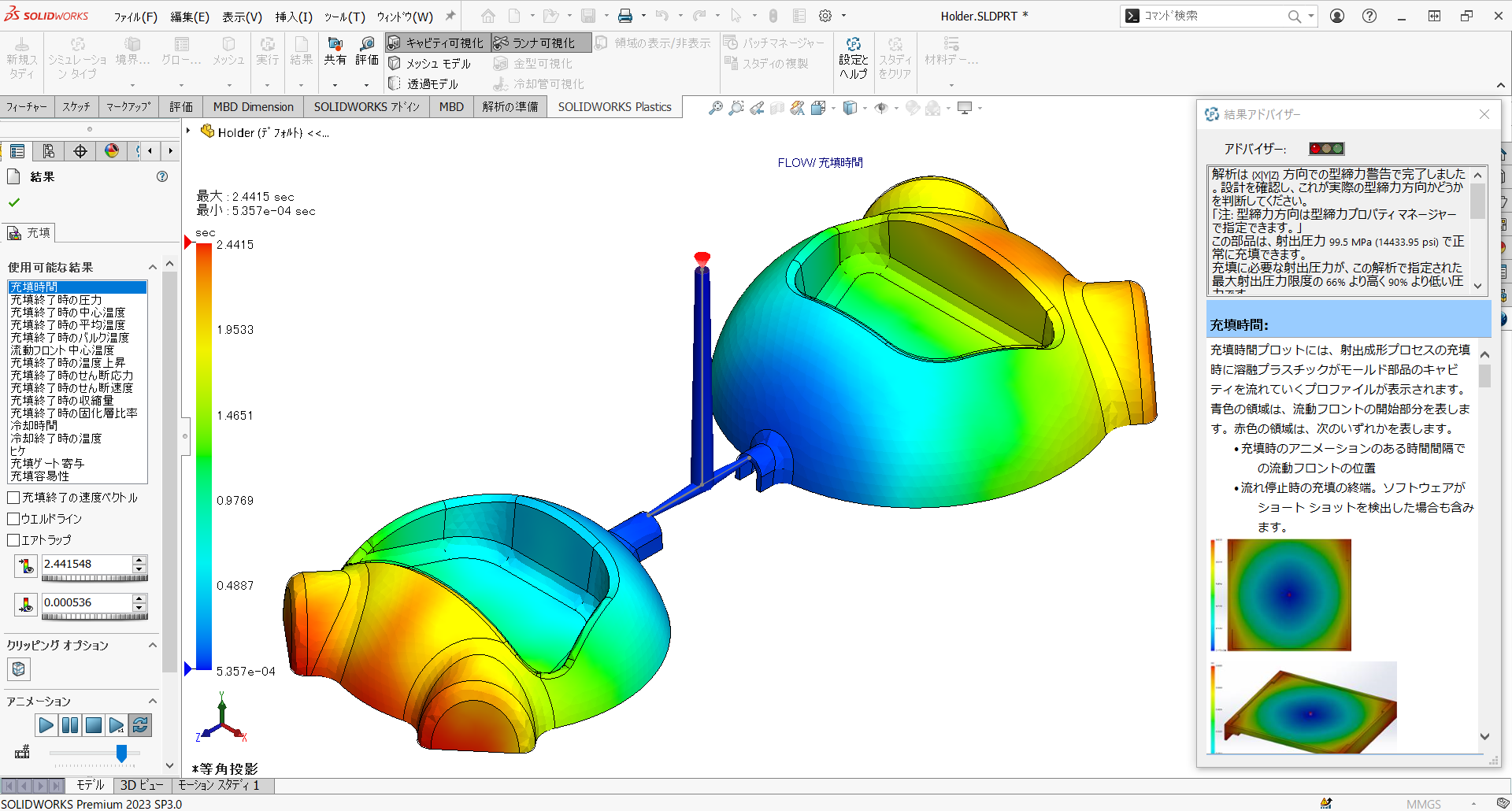Enable 透過モデル transparent model display

[x=424, y=83]
